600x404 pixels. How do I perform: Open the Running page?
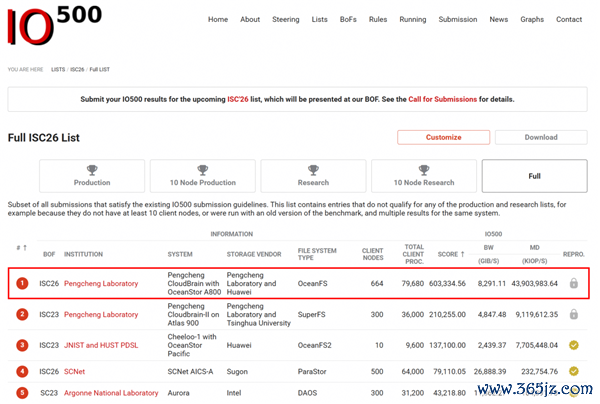(412, 19)
